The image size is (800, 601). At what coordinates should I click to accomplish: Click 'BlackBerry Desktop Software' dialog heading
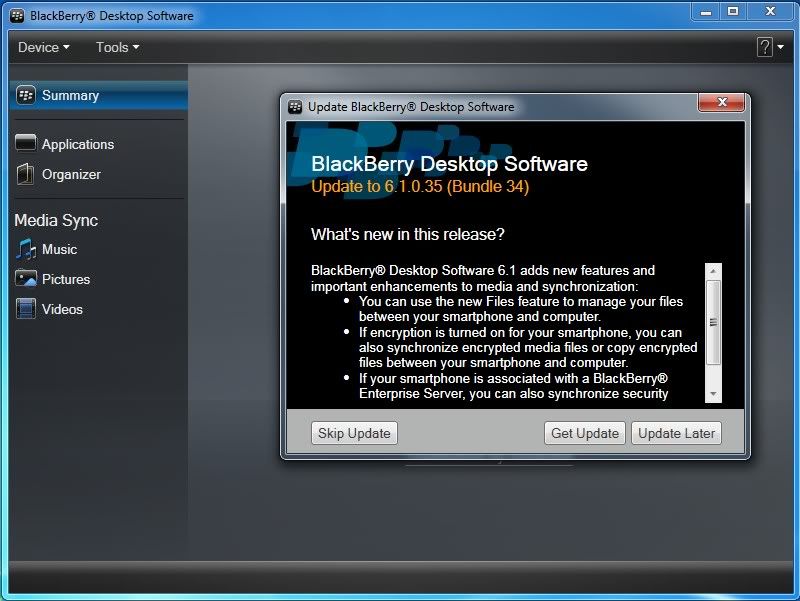[x=449, y=164]
